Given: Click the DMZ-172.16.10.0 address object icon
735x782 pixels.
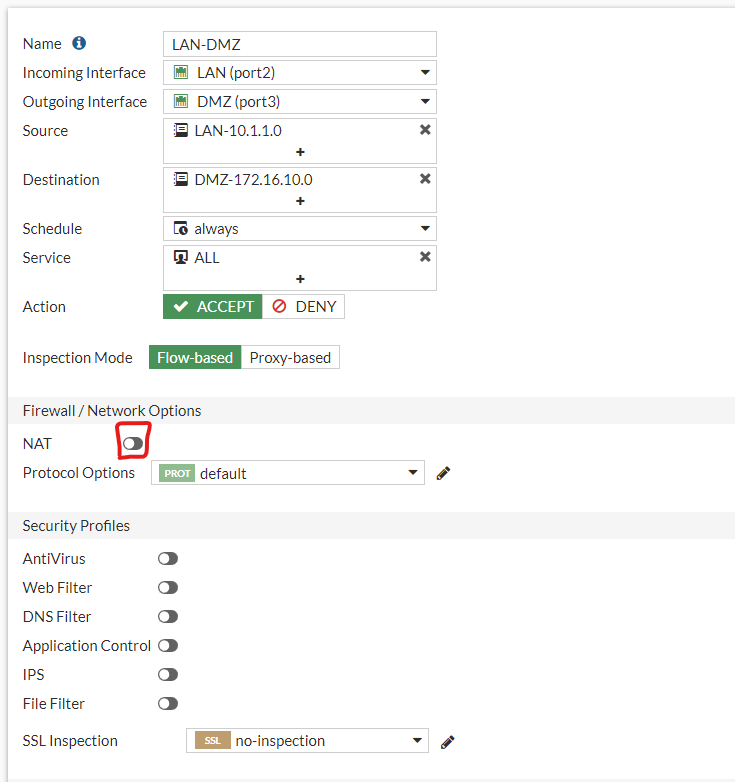Looking at the screenshot, I should pos(181,180).
